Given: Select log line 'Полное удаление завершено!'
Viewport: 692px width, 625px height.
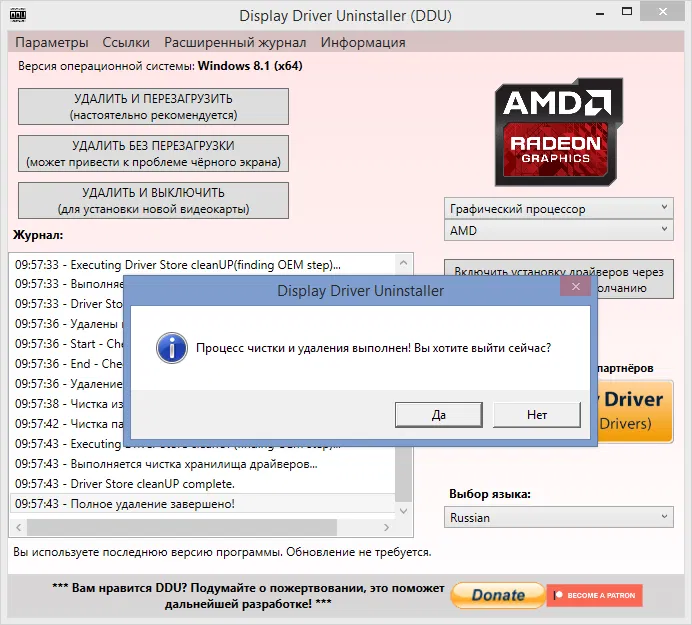Looking at the screenshot, I should pos(203,504).
